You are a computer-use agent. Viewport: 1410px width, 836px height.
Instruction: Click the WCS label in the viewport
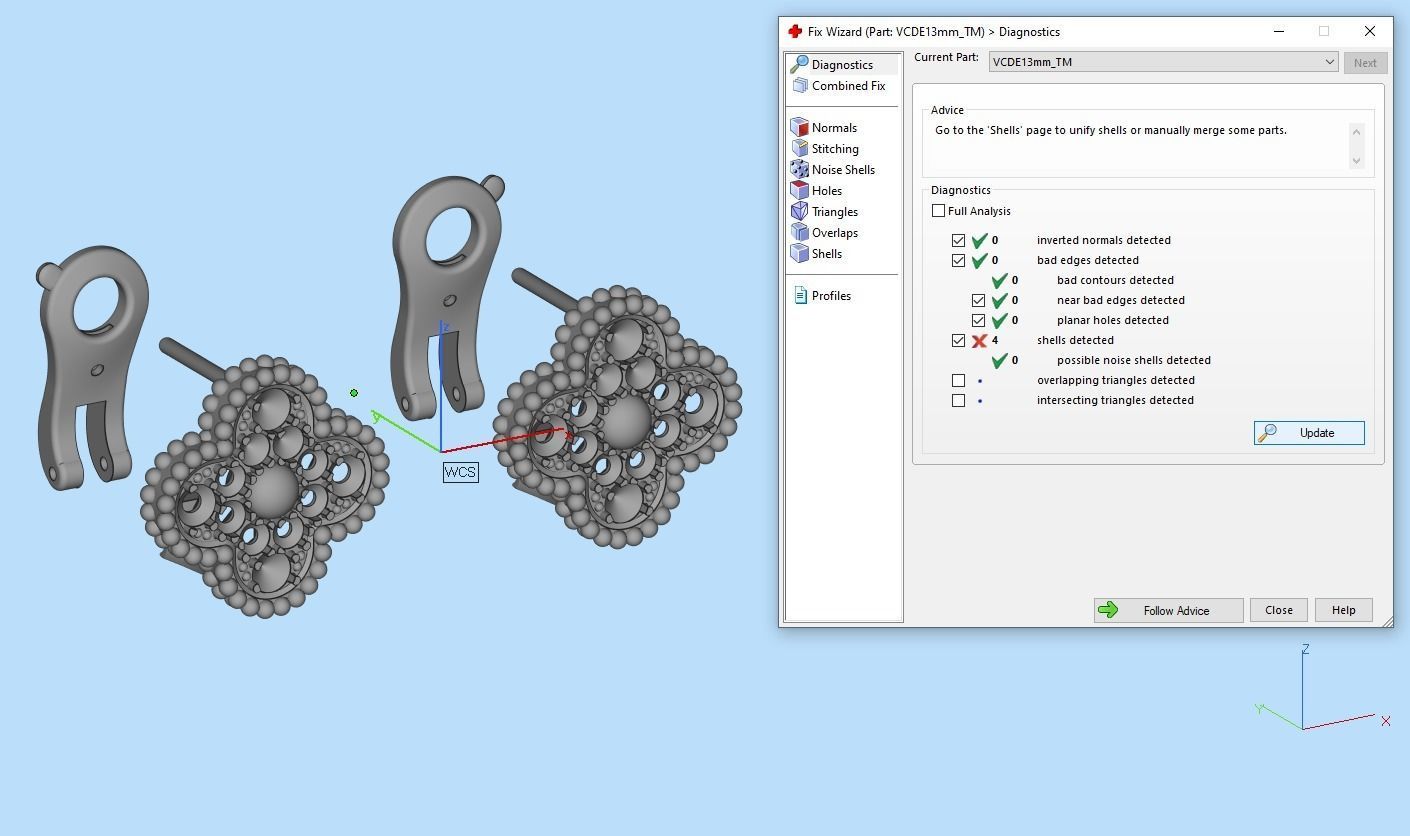pos(461,472)
